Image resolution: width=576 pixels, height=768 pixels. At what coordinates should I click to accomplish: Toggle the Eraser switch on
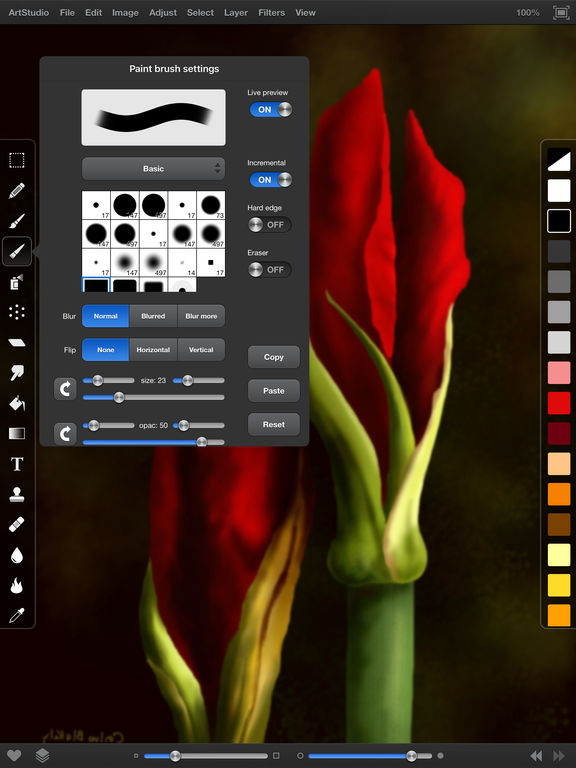pyautogui.click(x=270, y=269)
